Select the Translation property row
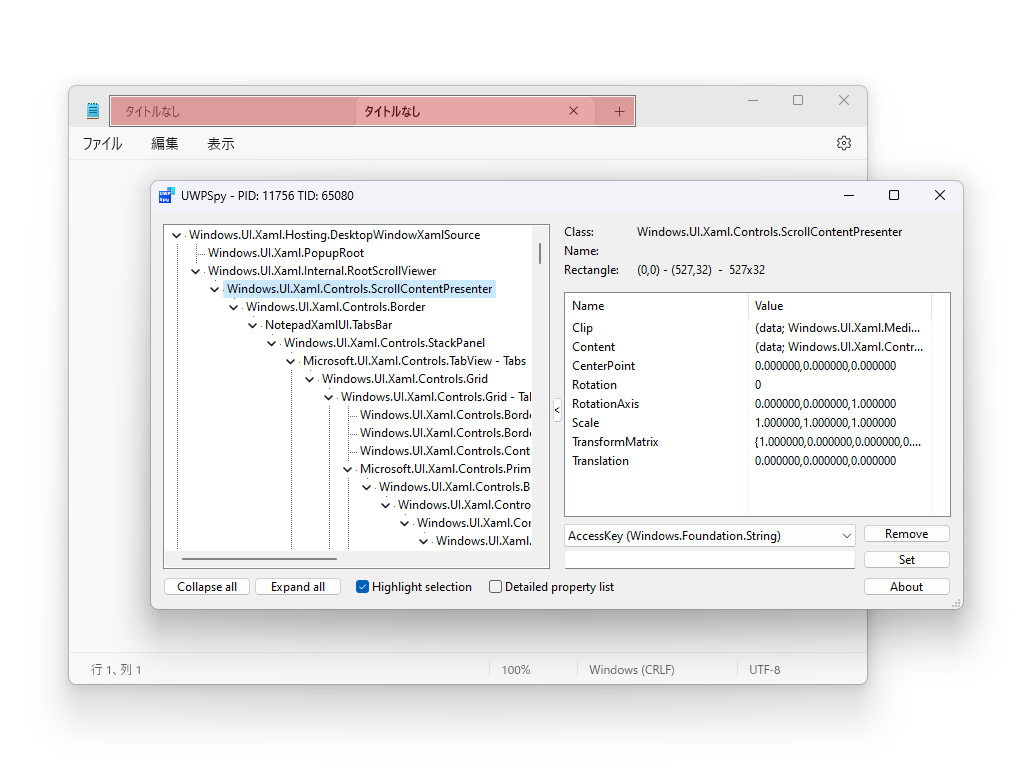 pyautogui.click(x=748, y=460)
